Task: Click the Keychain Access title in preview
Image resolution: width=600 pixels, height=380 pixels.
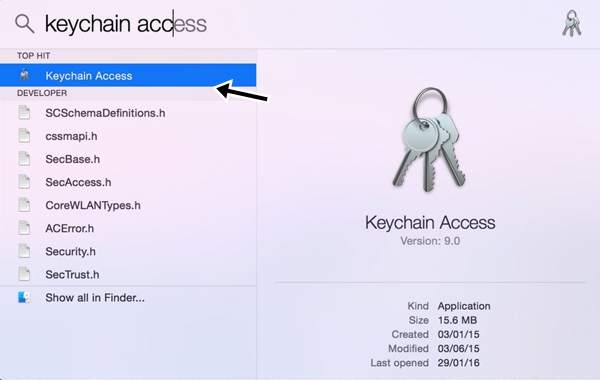Action: tap(430, 223)
